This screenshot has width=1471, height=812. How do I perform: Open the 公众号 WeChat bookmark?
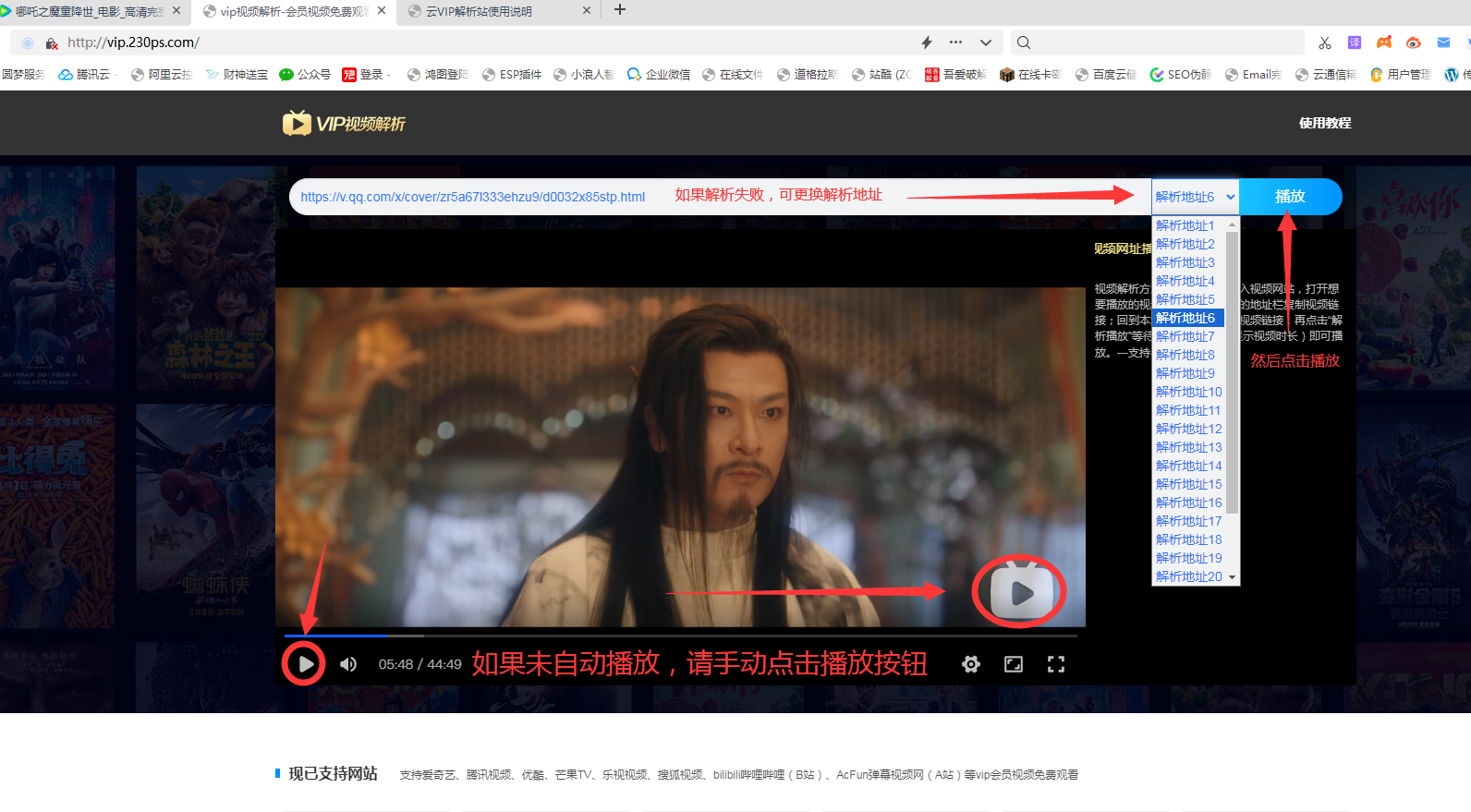click(305, 75)
